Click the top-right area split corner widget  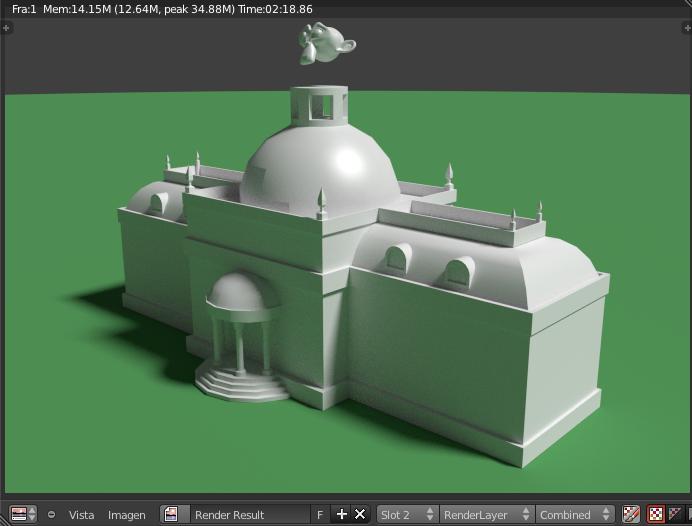[x=686, y=27]
